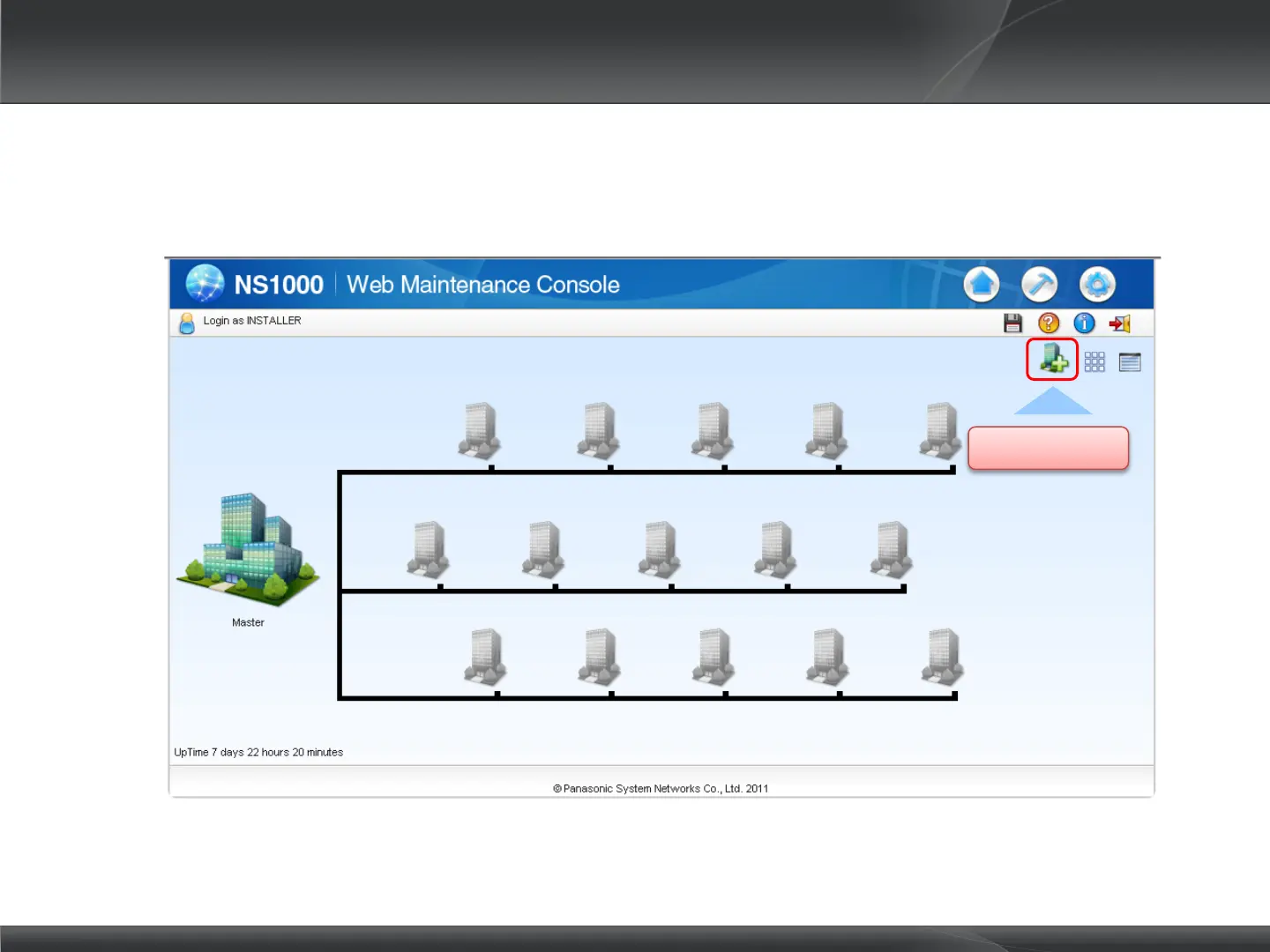Click the "Login as INSTALLER" text
Viewport: 1270px width, 952px height.
pos(252,321)
